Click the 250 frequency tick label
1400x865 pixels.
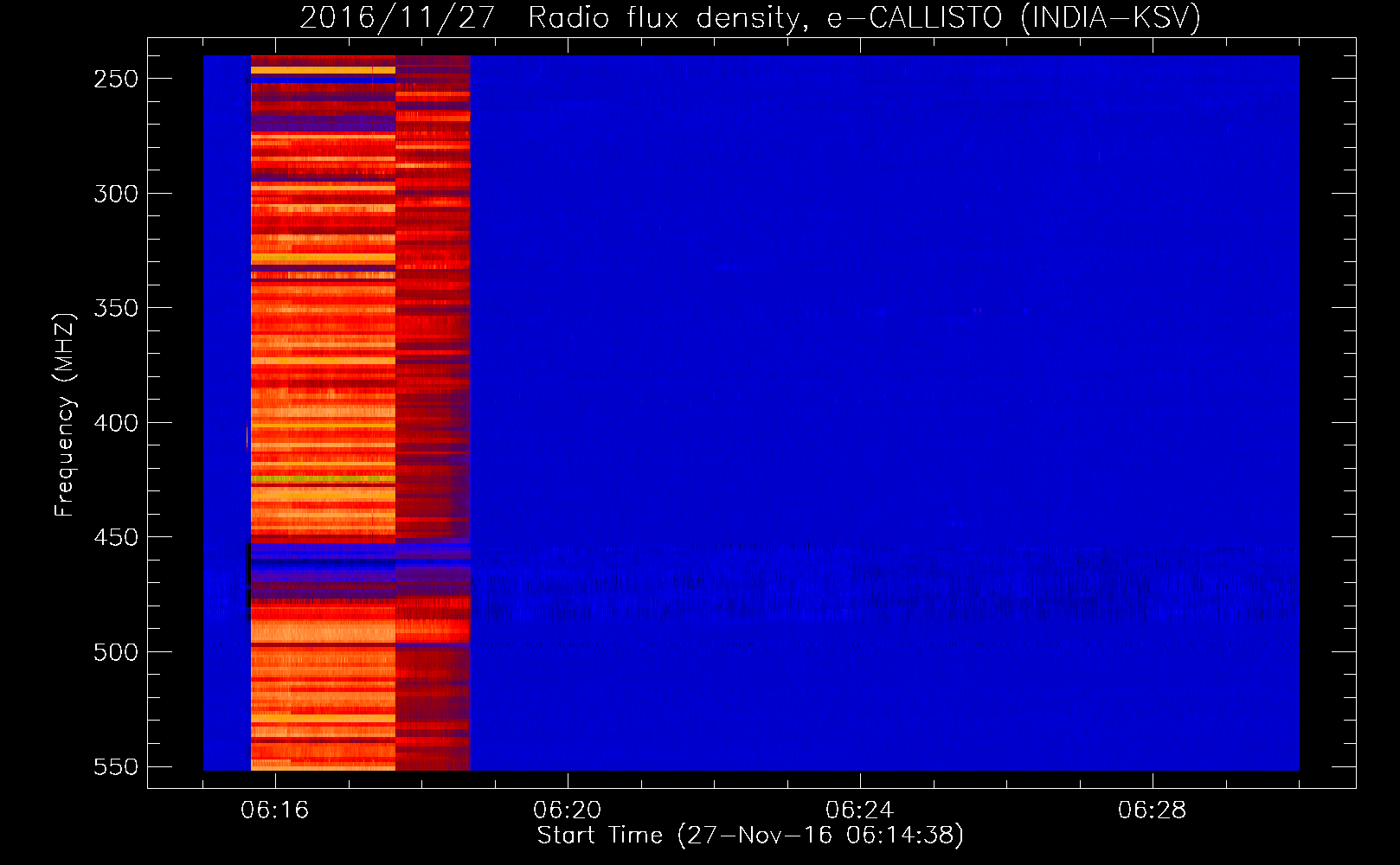(116, 79)
